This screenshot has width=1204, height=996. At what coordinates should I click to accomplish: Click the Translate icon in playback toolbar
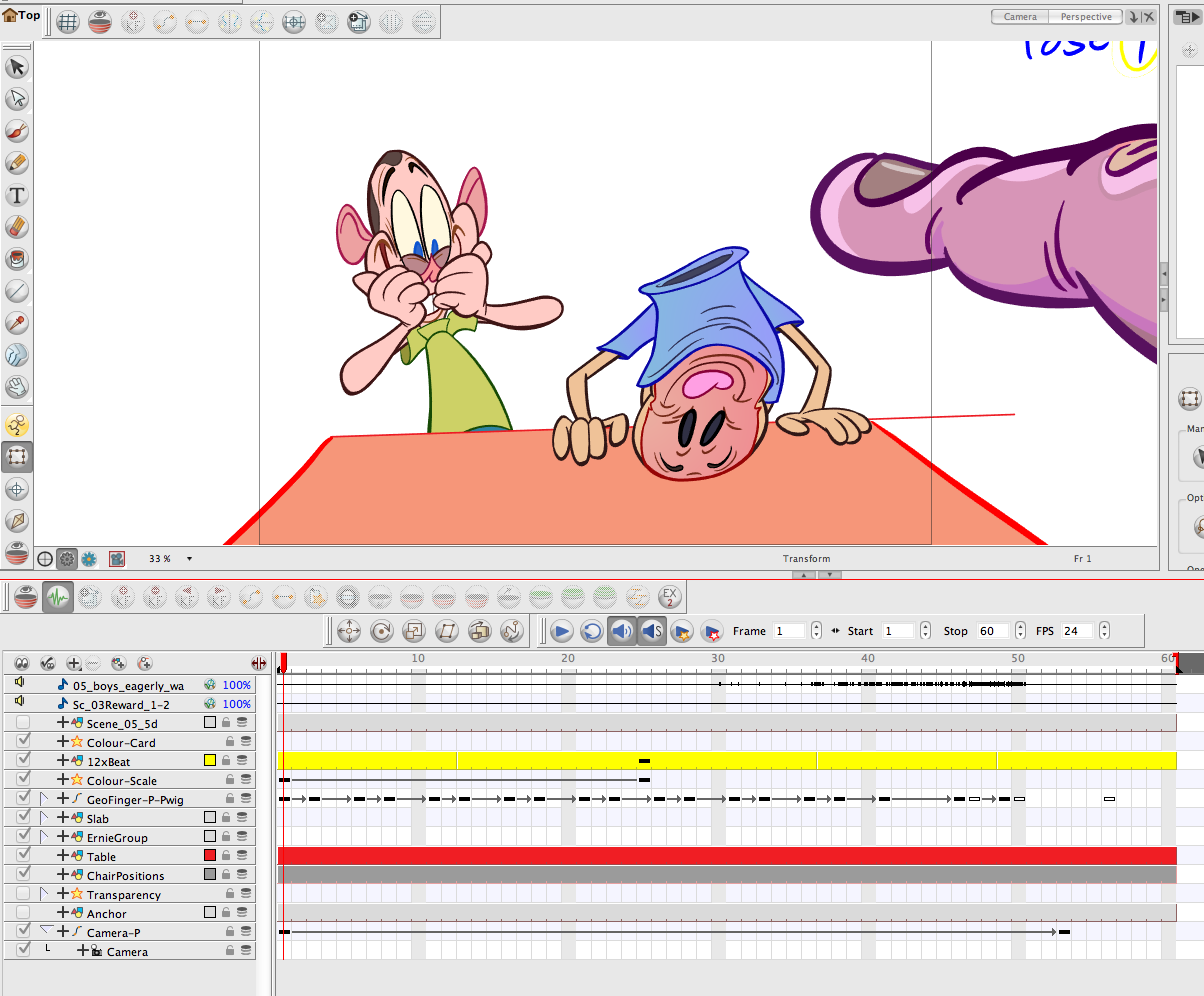tap(349, 631)
